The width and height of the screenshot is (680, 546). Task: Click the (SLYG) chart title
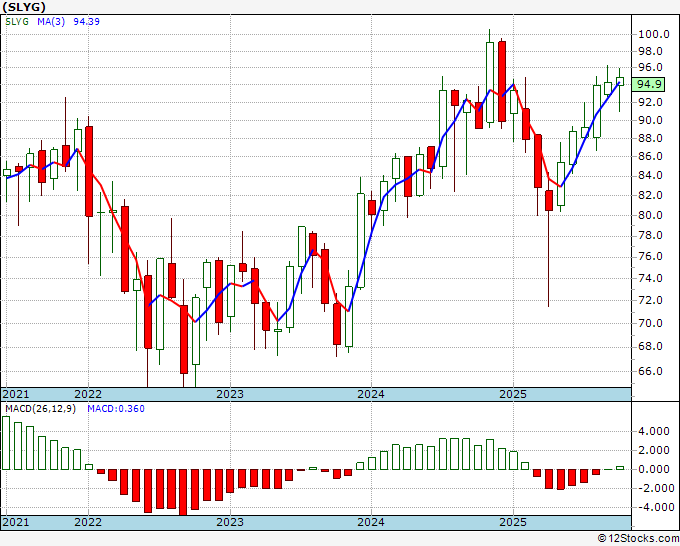pos(23,7)
